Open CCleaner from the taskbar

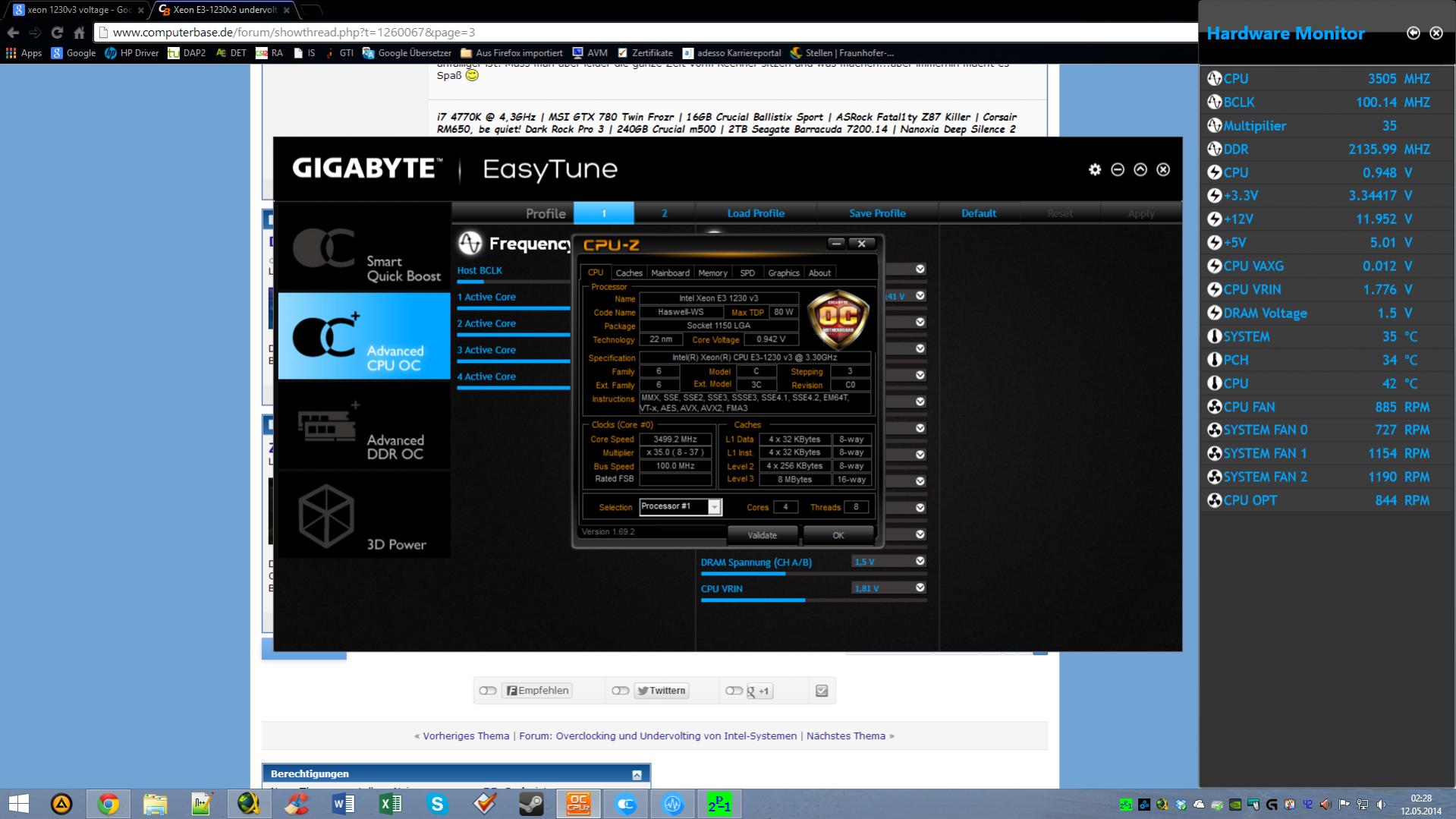[x=296, y=804]
